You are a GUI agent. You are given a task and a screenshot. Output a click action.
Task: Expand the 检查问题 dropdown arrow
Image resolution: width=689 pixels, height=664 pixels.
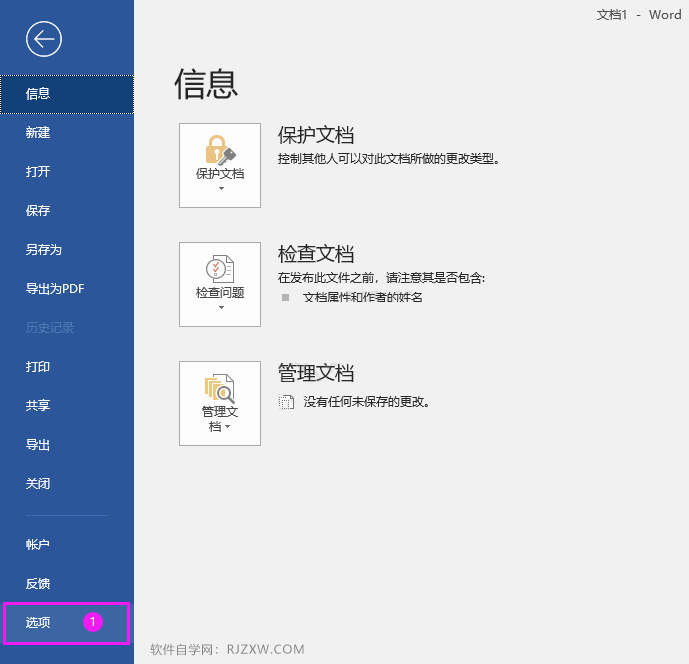(221, 308)
